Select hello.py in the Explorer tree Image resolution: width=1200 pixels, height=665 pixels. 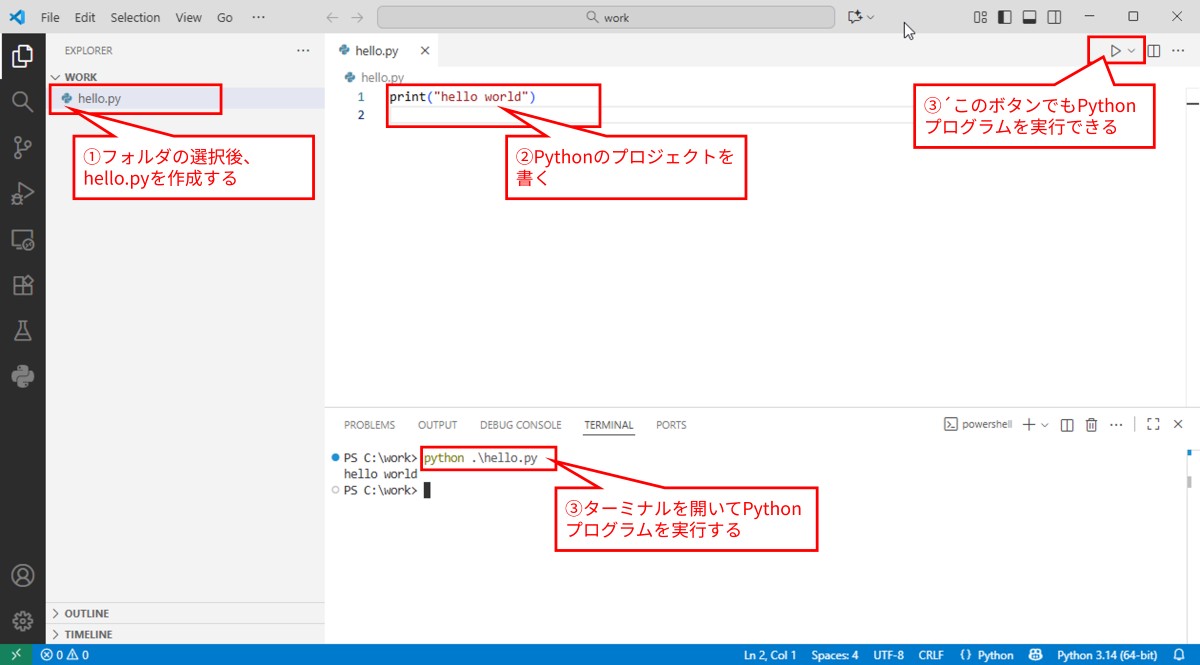pos(99,98)
